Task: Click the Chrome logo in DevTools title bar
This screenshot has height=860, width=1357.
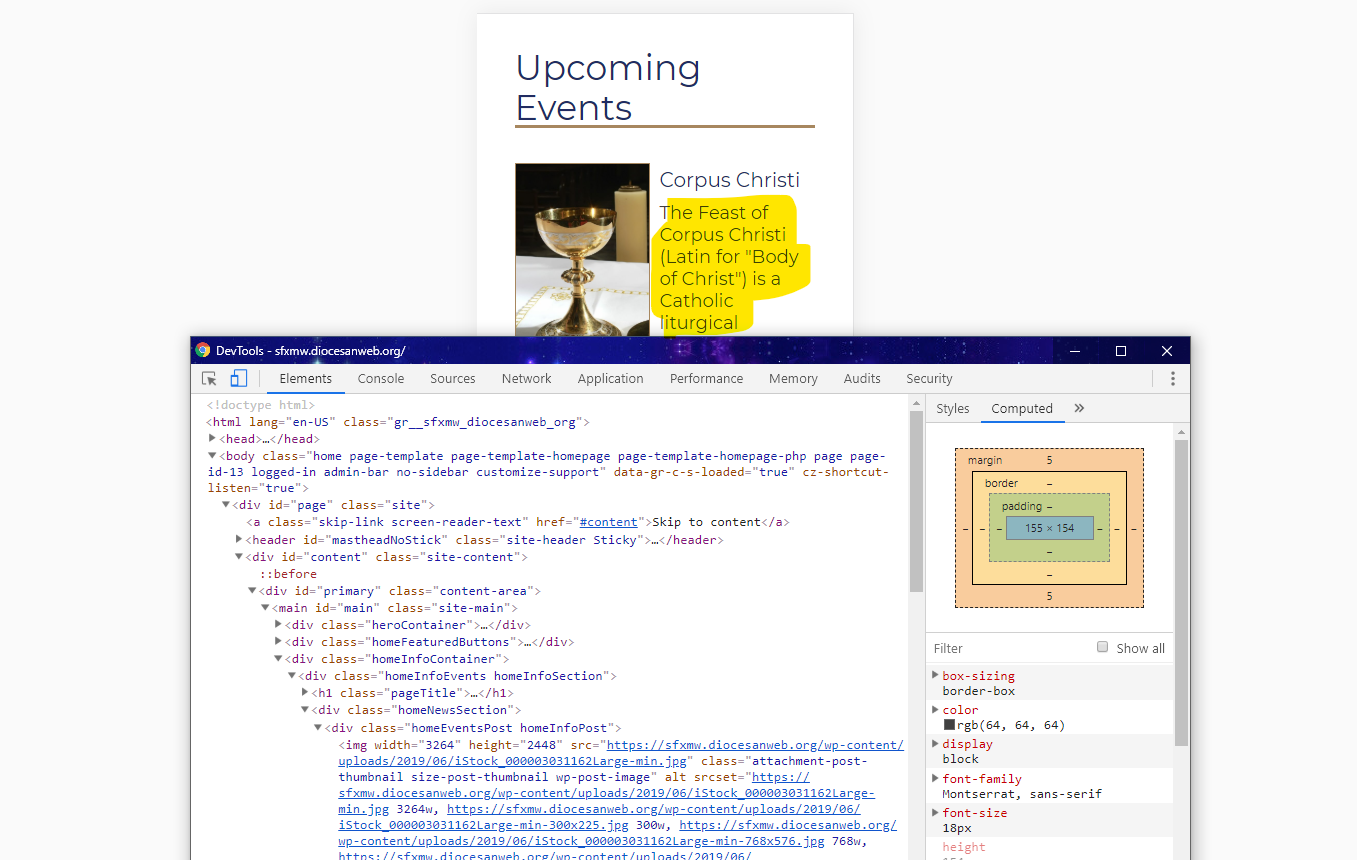Action: pyautogui.click(x=203, y=351)
